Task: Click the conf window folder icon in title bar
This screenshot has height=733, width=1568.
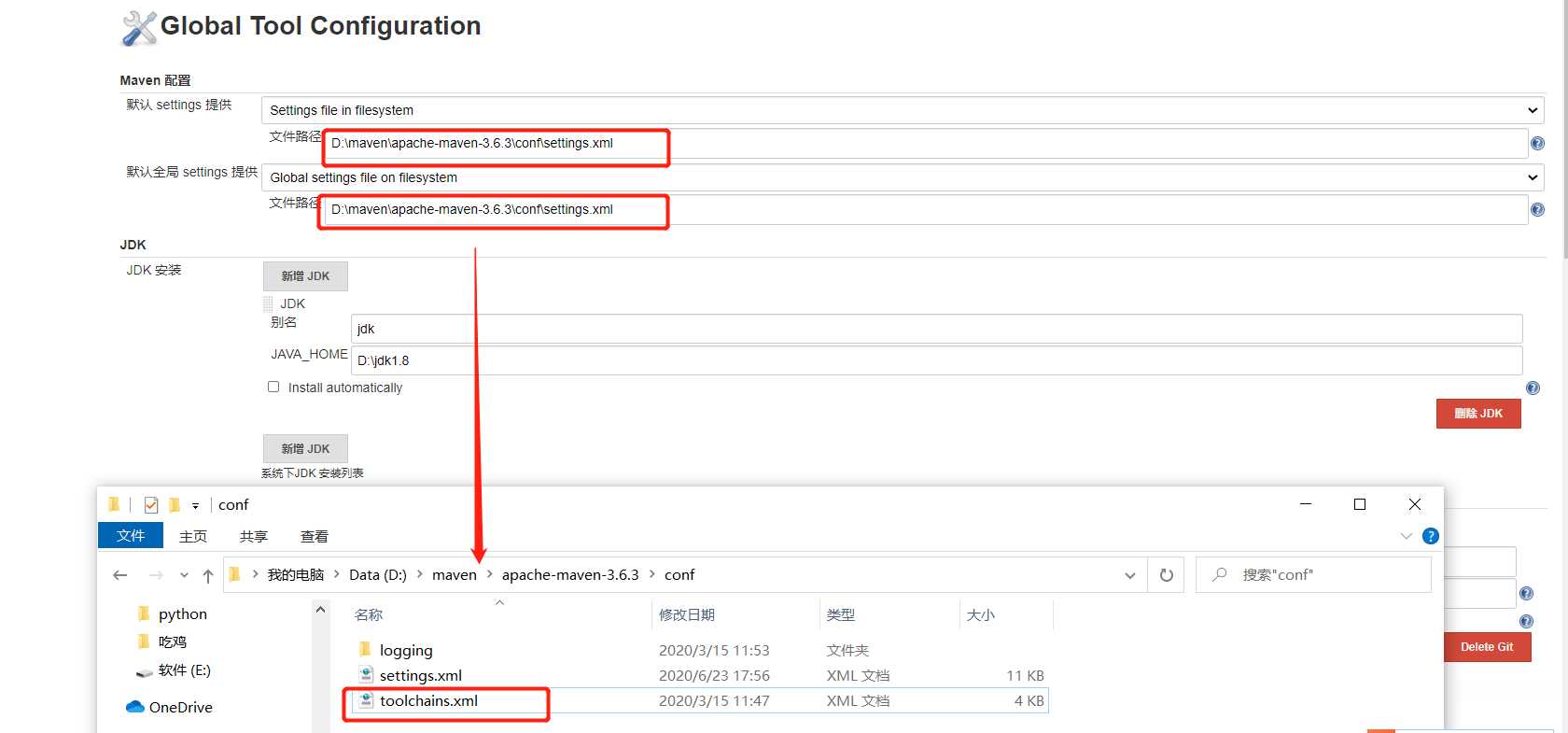Action: pyautogui.click(x=113, y=505)
